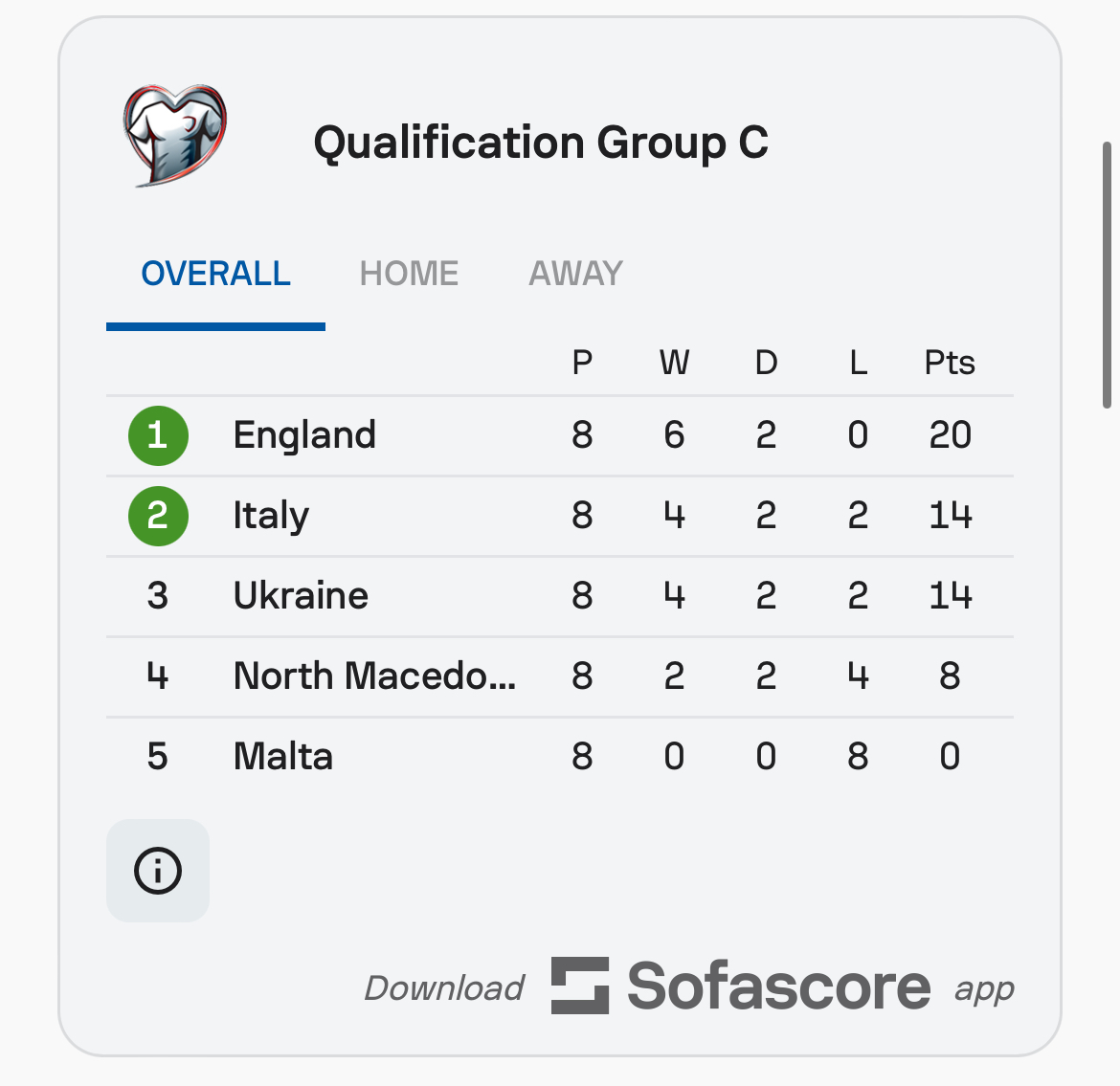Select Ukraine in the standings
This screenshot has height=1086, width=1120.
click(301, 596)
